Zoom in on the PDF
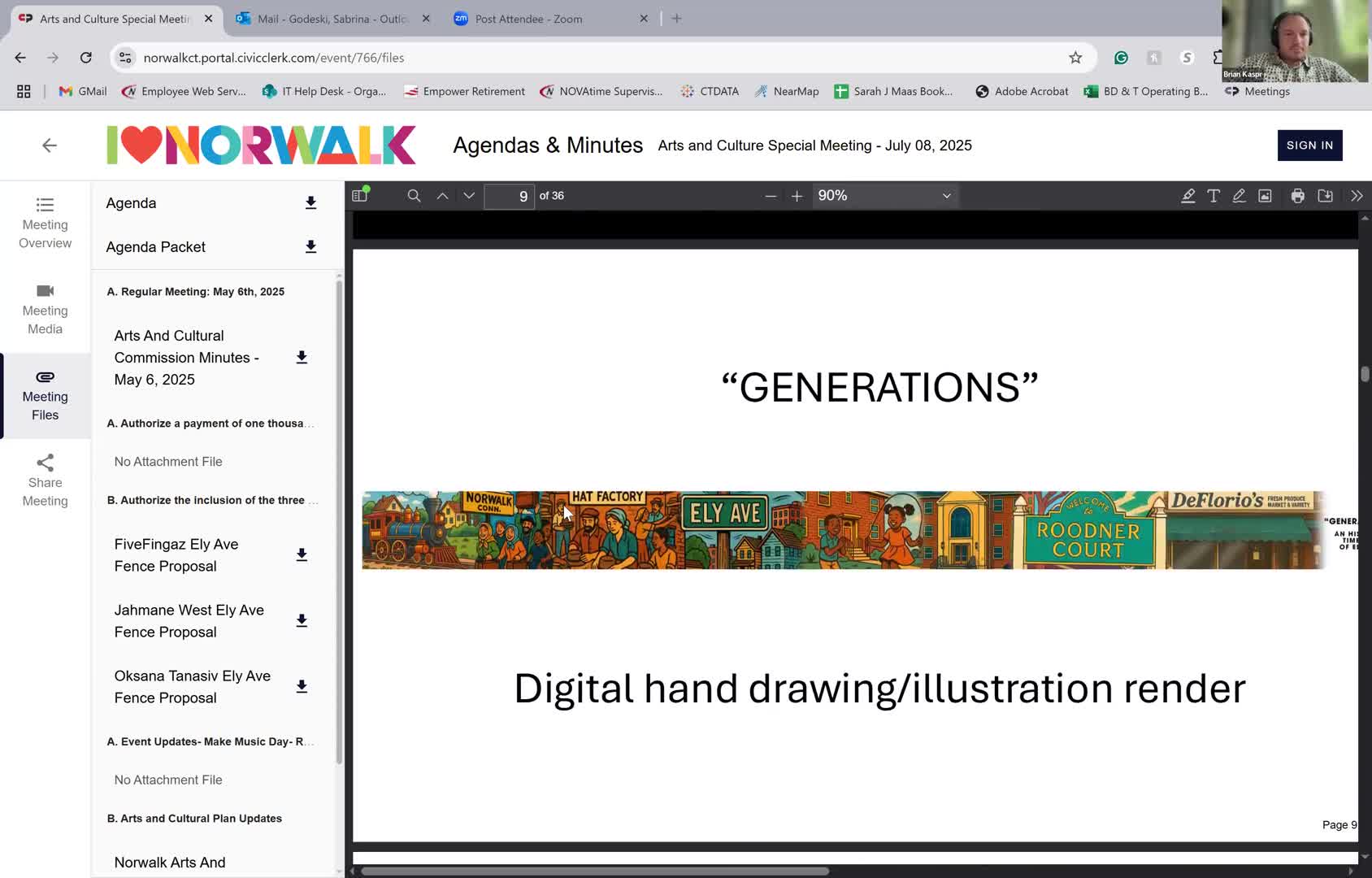The height and width of the screenshot is (878, 1372). (x=797, y=196)
